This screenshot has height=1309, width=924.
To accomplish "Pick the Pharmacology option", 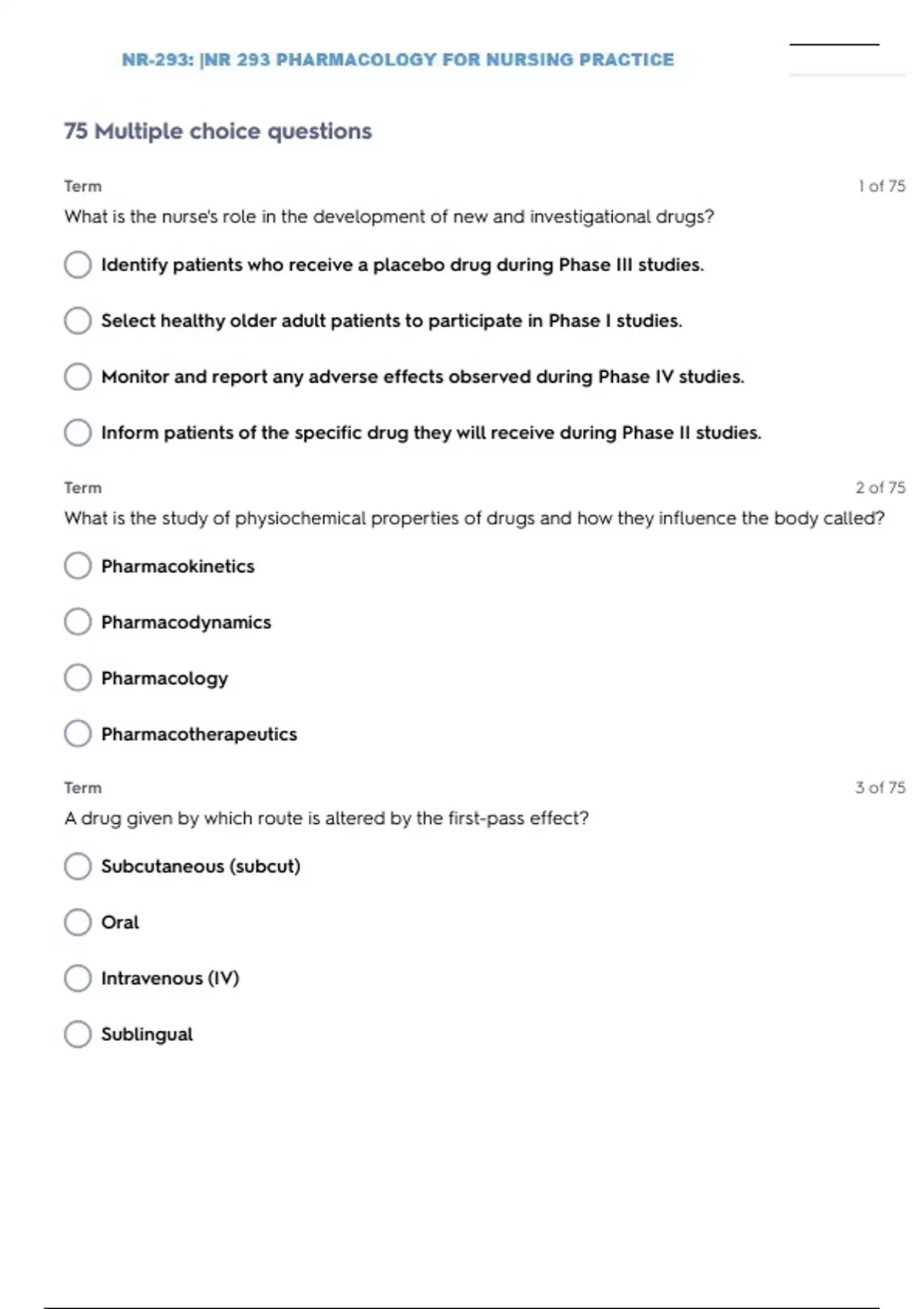I will pos(78,678).
